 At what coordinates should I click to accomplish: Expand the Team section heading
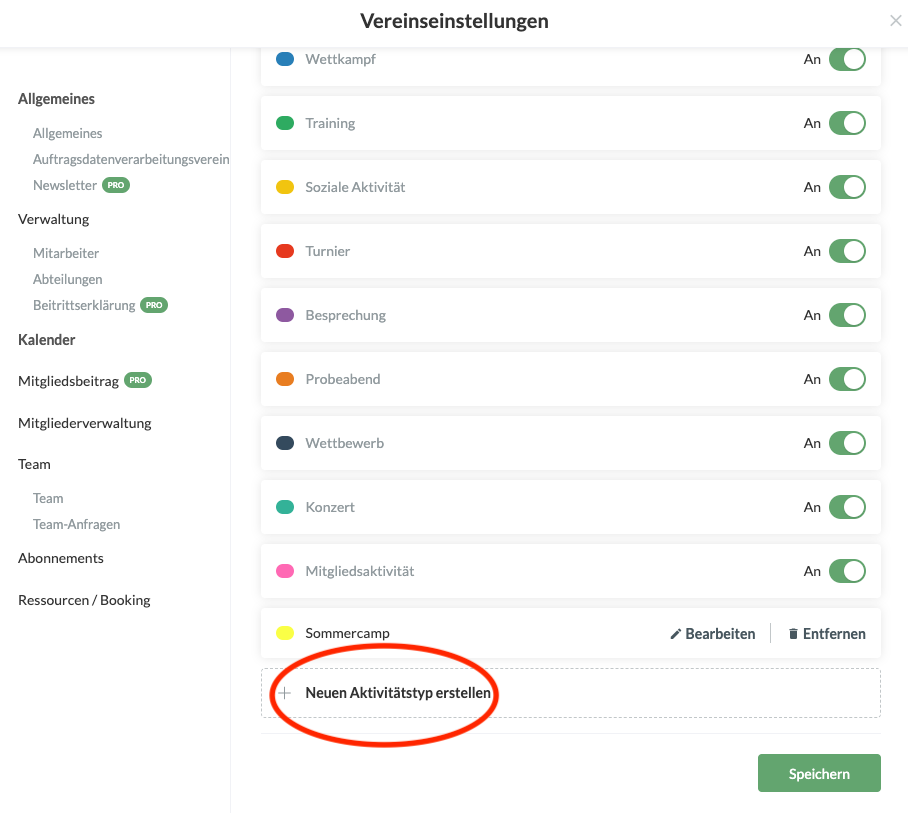click(x=34, y=464)
